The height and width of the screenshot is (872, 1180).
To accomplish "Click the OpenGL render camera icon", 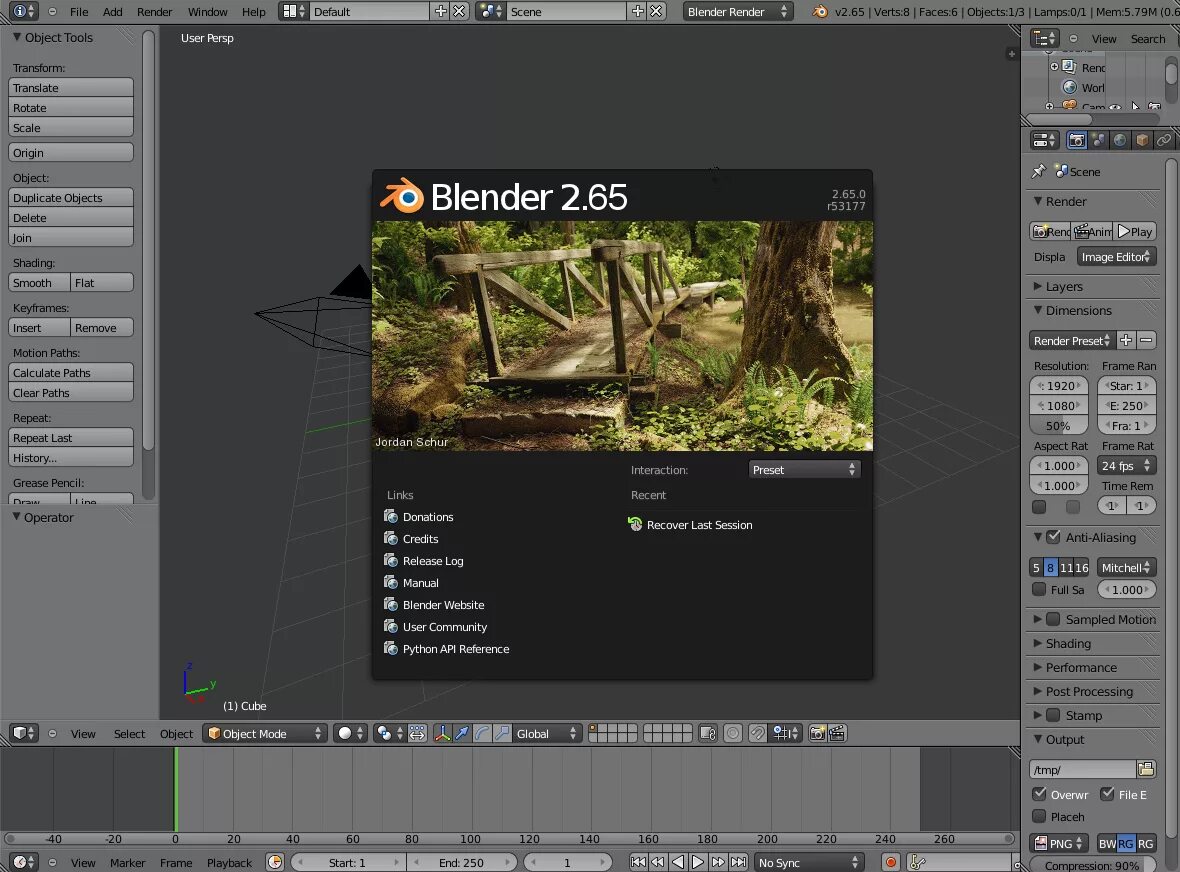I will point(817,733).
